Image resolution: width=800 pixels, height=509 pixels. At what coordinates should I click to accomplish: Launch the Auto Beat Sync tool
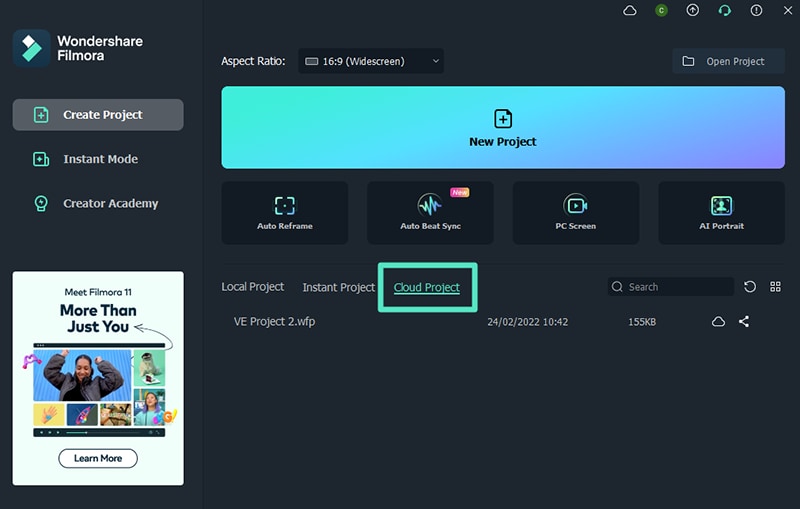click(430, 213)
